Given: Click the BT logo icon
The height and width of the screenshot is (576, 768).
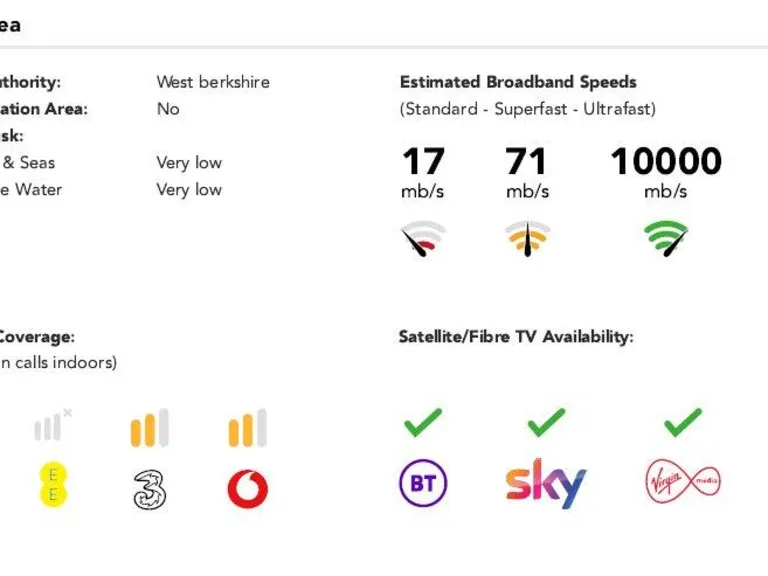Looking at the screenshot, I should (x=423, y=484).
